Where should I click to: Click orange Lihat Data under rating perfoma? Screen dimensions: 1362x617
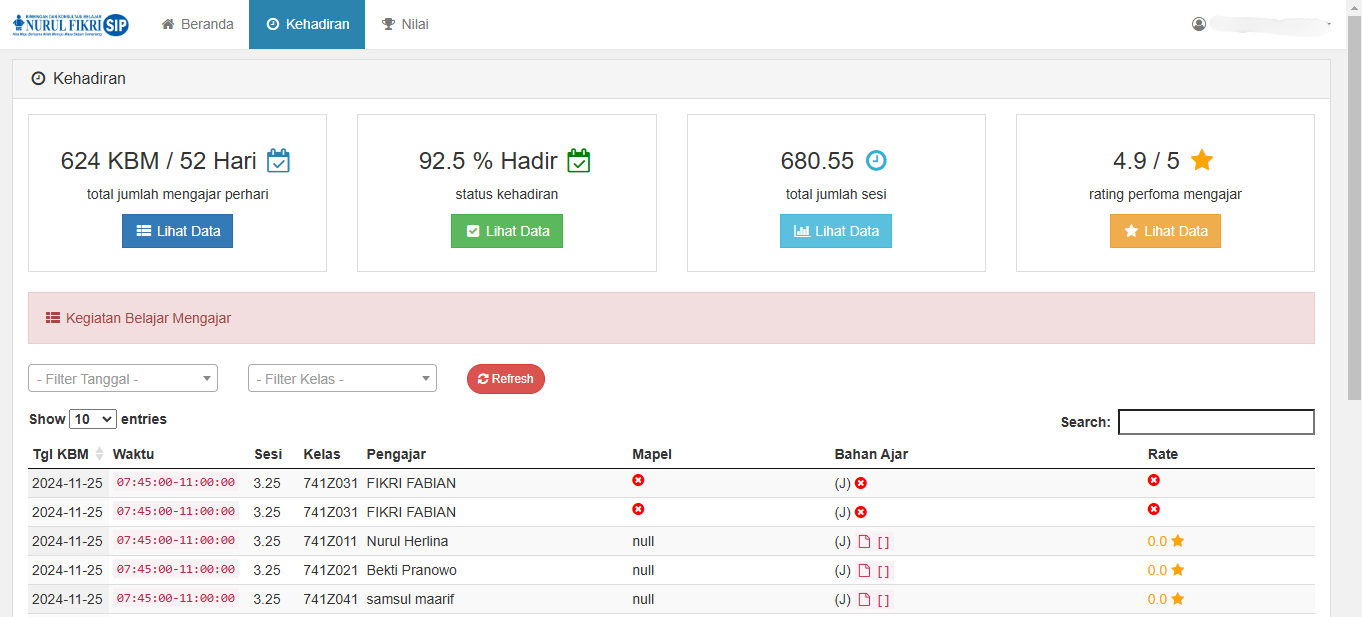(x=1165, y=231)
